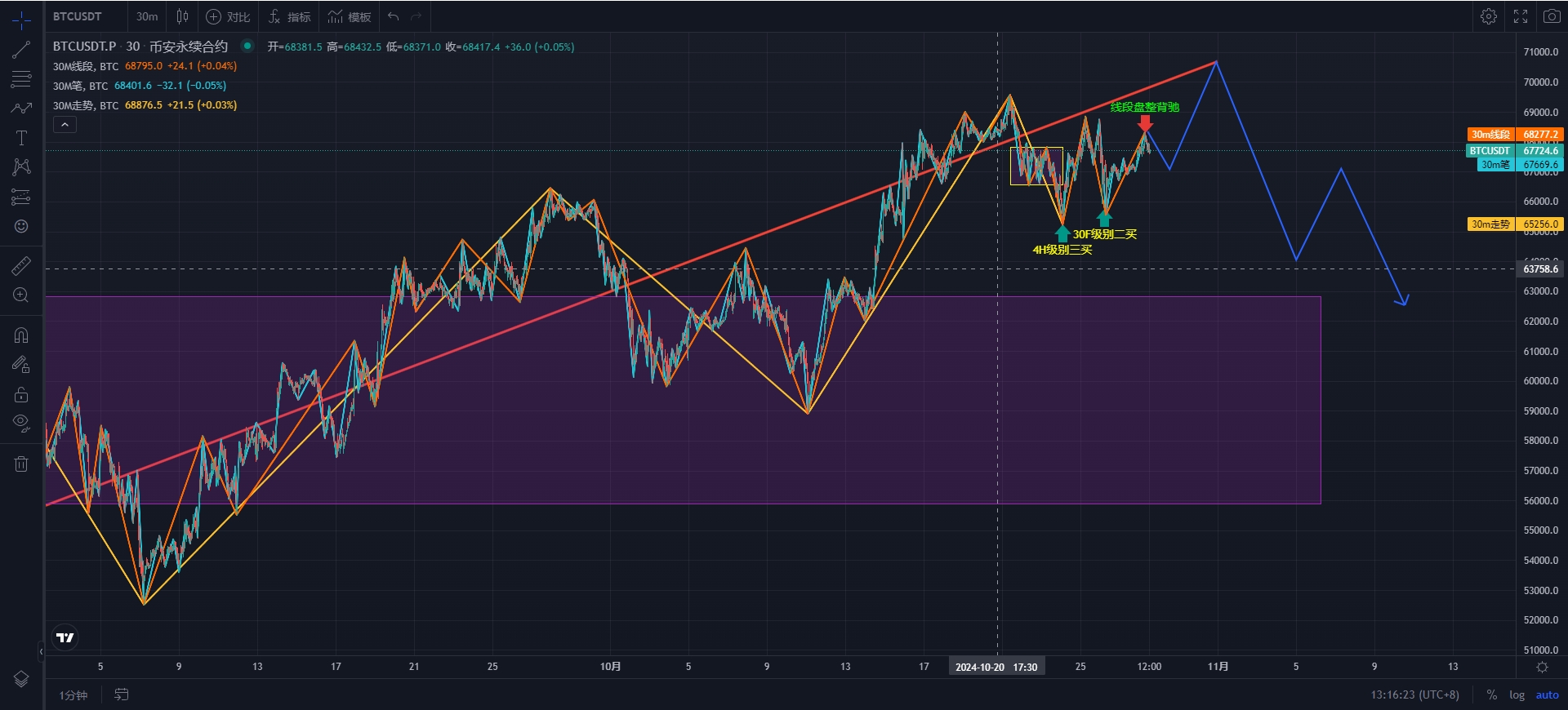The image size is (1568, 710).
Task: Click the redo arrow
Action: coord(416,16)
